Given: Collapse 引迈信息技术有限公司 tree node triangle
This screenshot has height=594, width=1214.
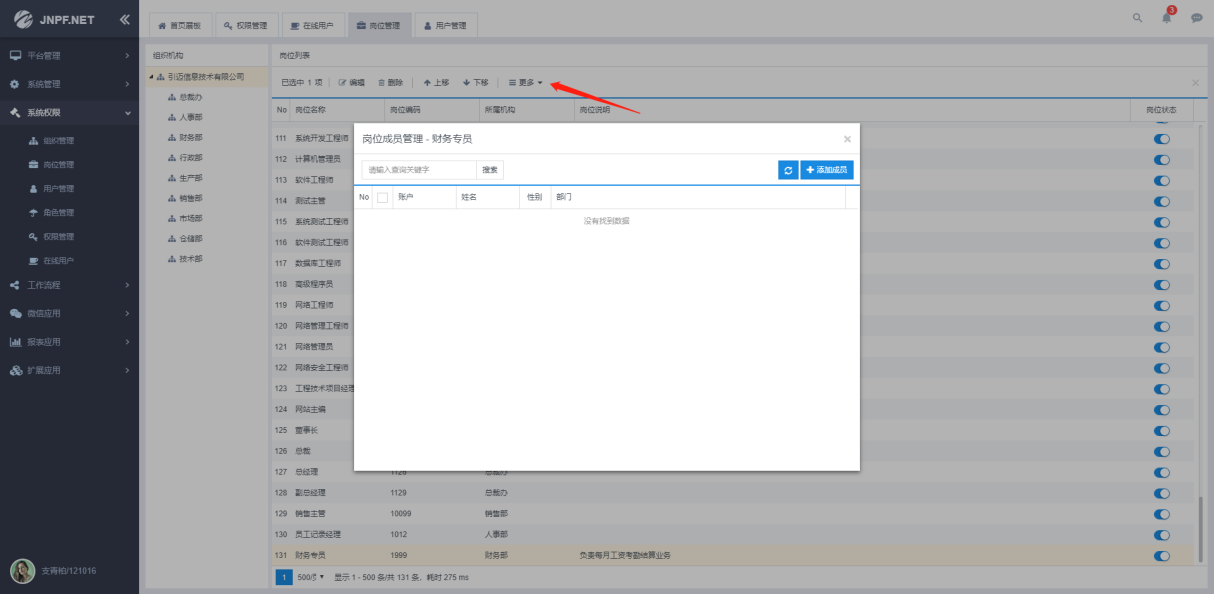Looking at the screenshot, I should point(151,77).
